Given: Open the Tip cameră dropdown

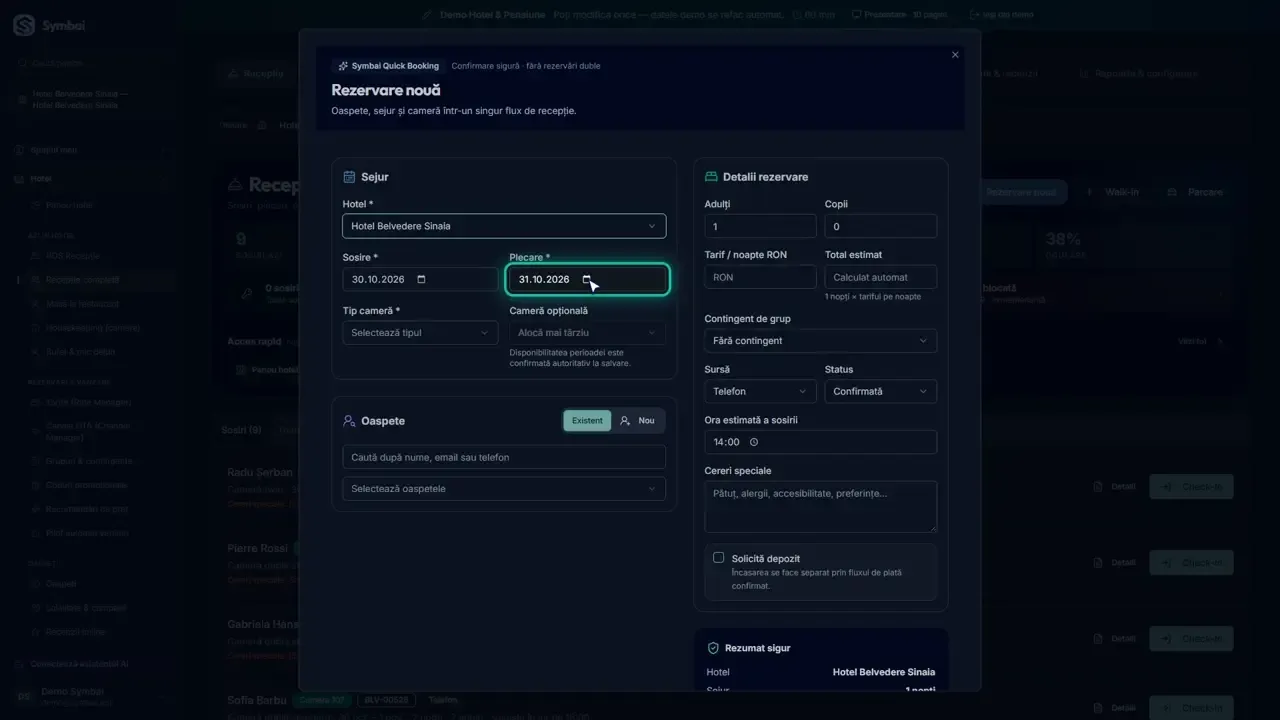Looking at the screenshot, I should click(420, 333).
